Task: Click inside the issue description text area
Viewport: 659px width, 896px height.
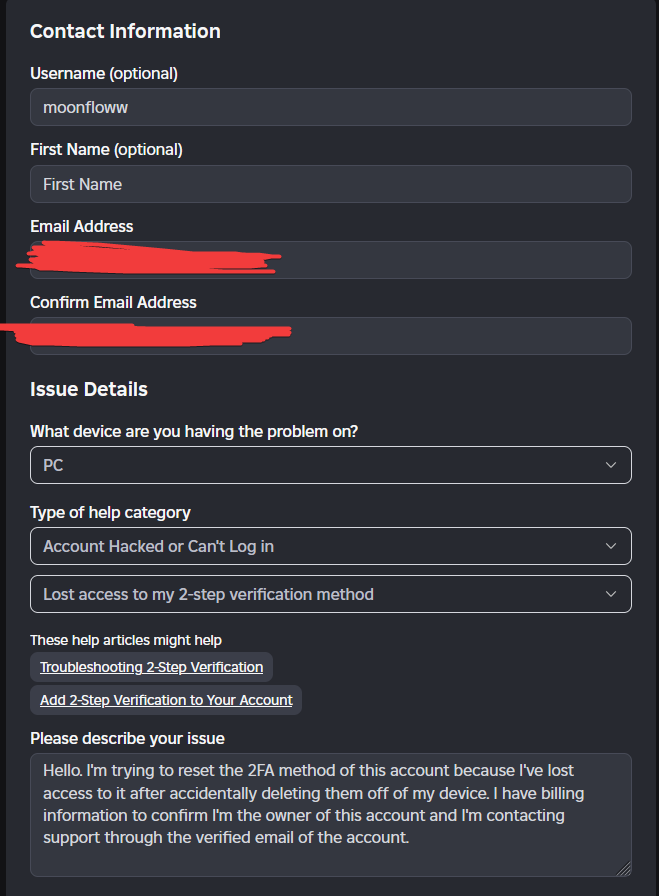Action: pos(330,814)
